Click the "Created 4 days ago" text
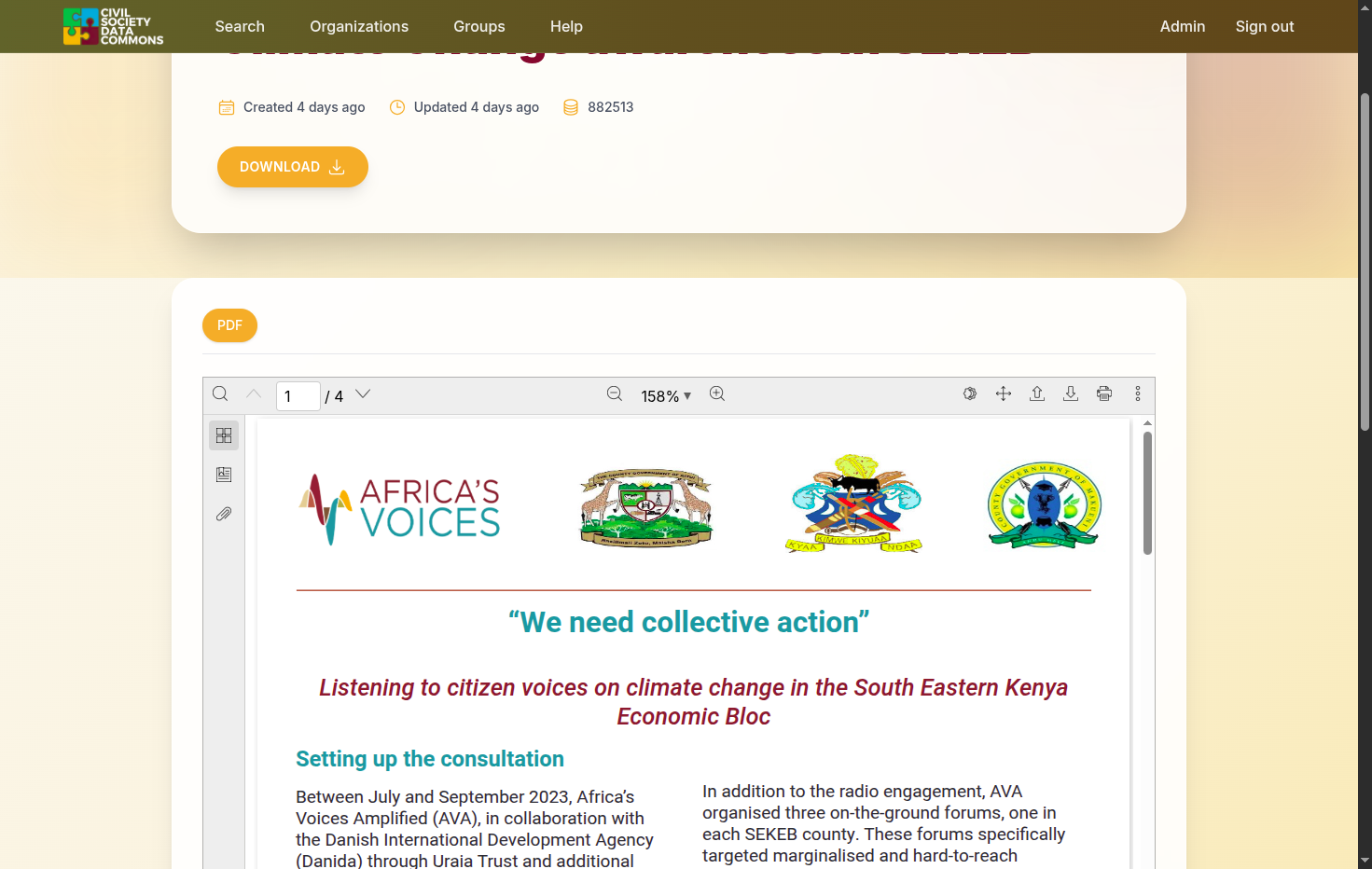The width and height of the screenshot is (1372, 869). (x=304, y=107)
